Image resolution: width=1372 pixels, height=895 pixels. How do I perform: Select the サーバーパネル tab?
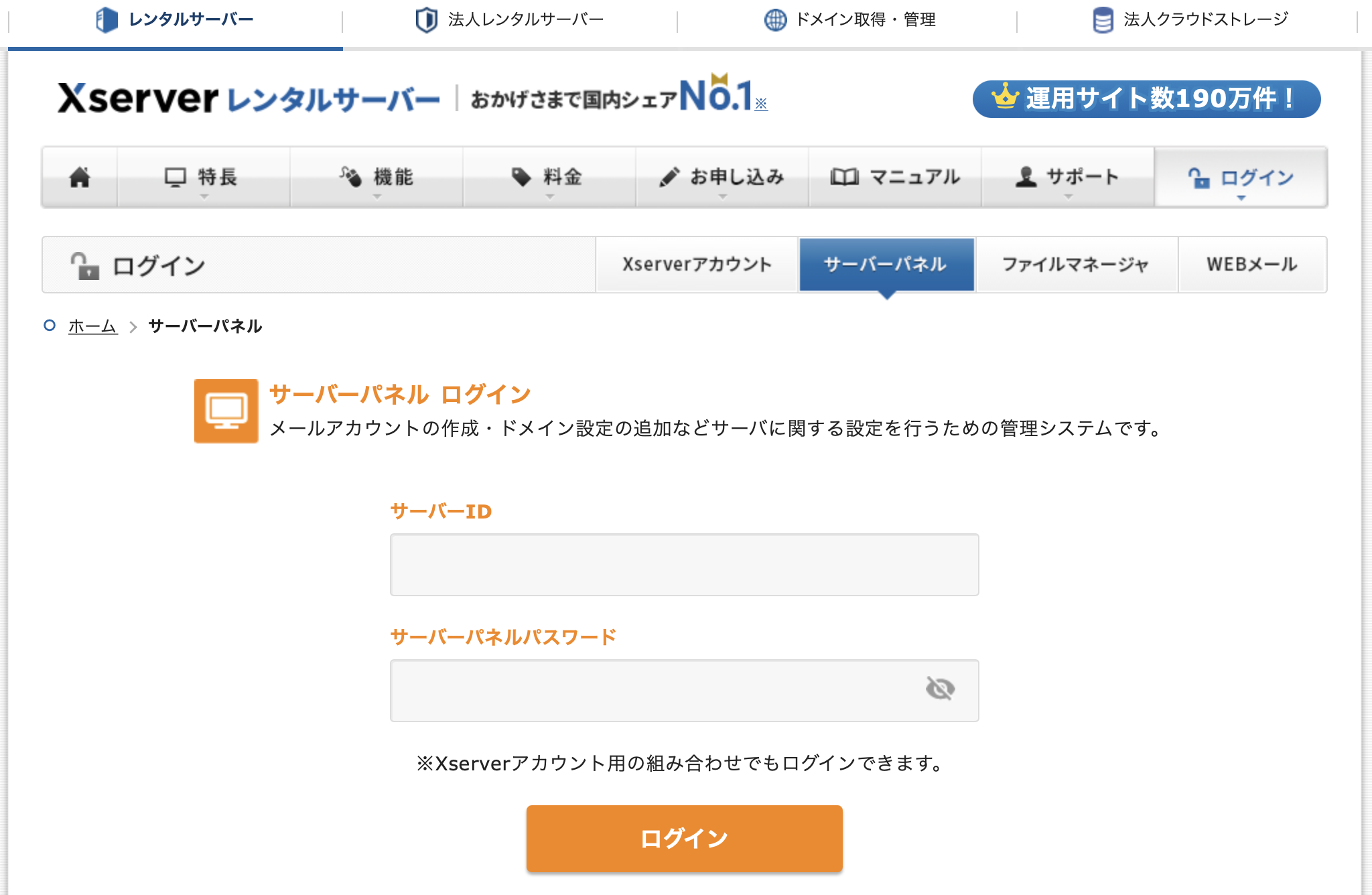click(886, 265)
